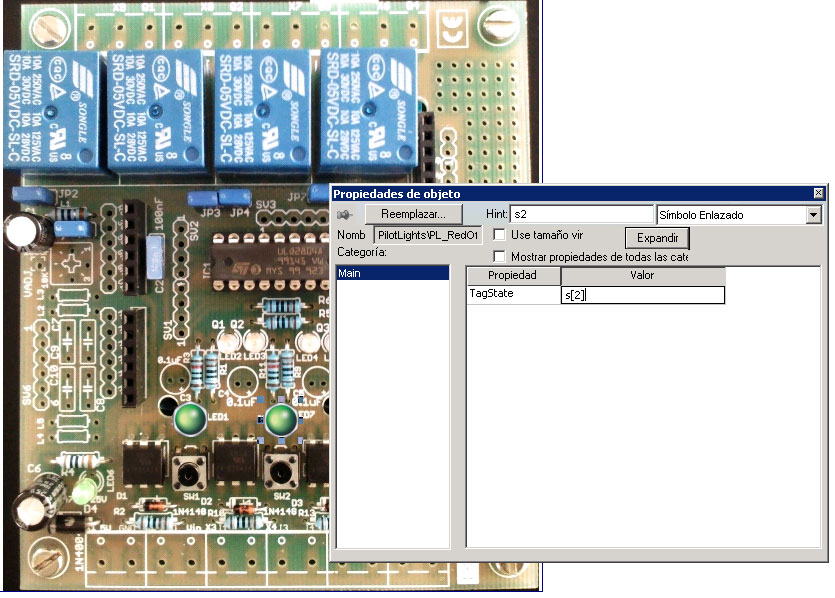This screenshot has height=598, width=835.
Task: Click the Categoría: label
Action: coord(362,252)
